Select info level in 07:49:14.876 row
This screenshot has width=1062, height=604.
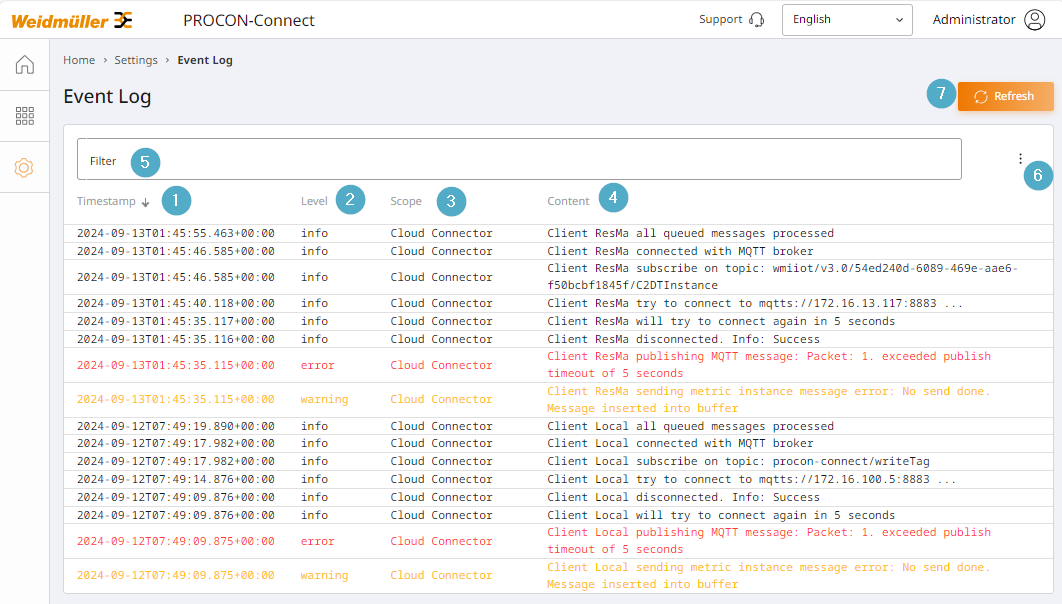[x=314, y=479]
